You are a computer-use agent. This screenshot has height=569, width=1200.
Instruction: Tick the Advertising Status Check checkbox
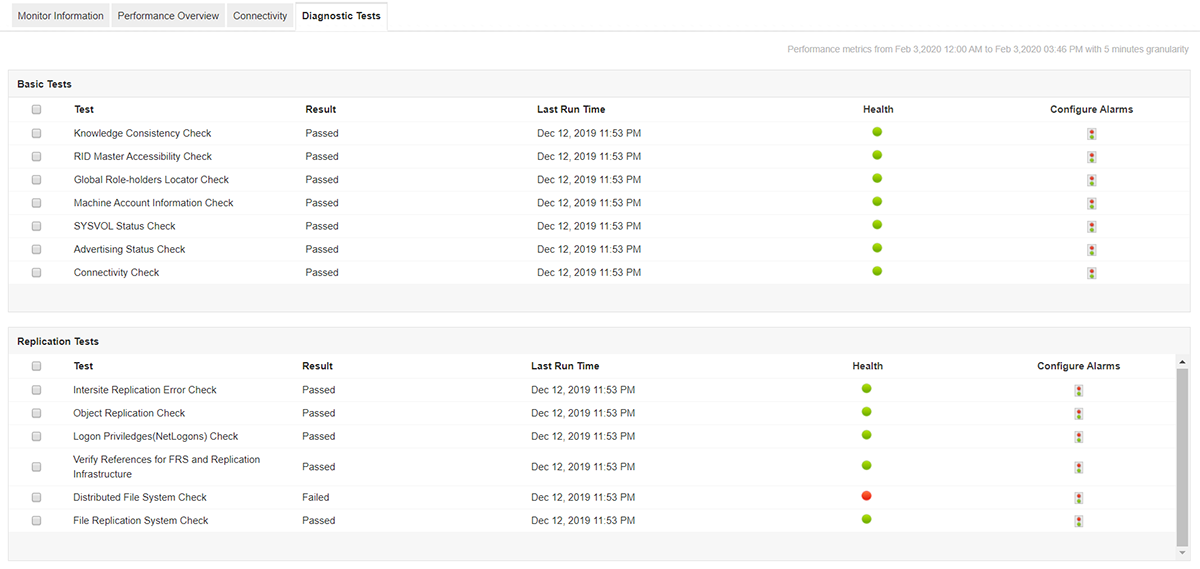(37, 250)
